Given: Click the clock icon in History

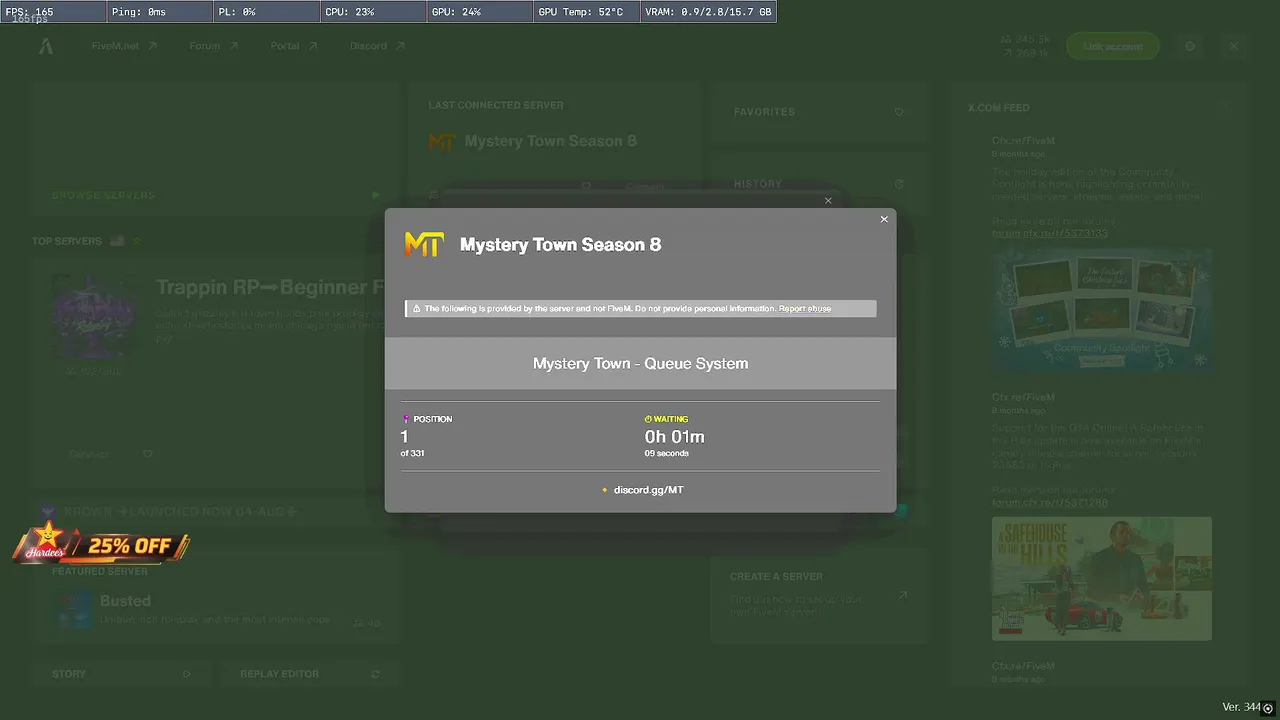Looking at the screenshot, I should (x=899, y=184).
